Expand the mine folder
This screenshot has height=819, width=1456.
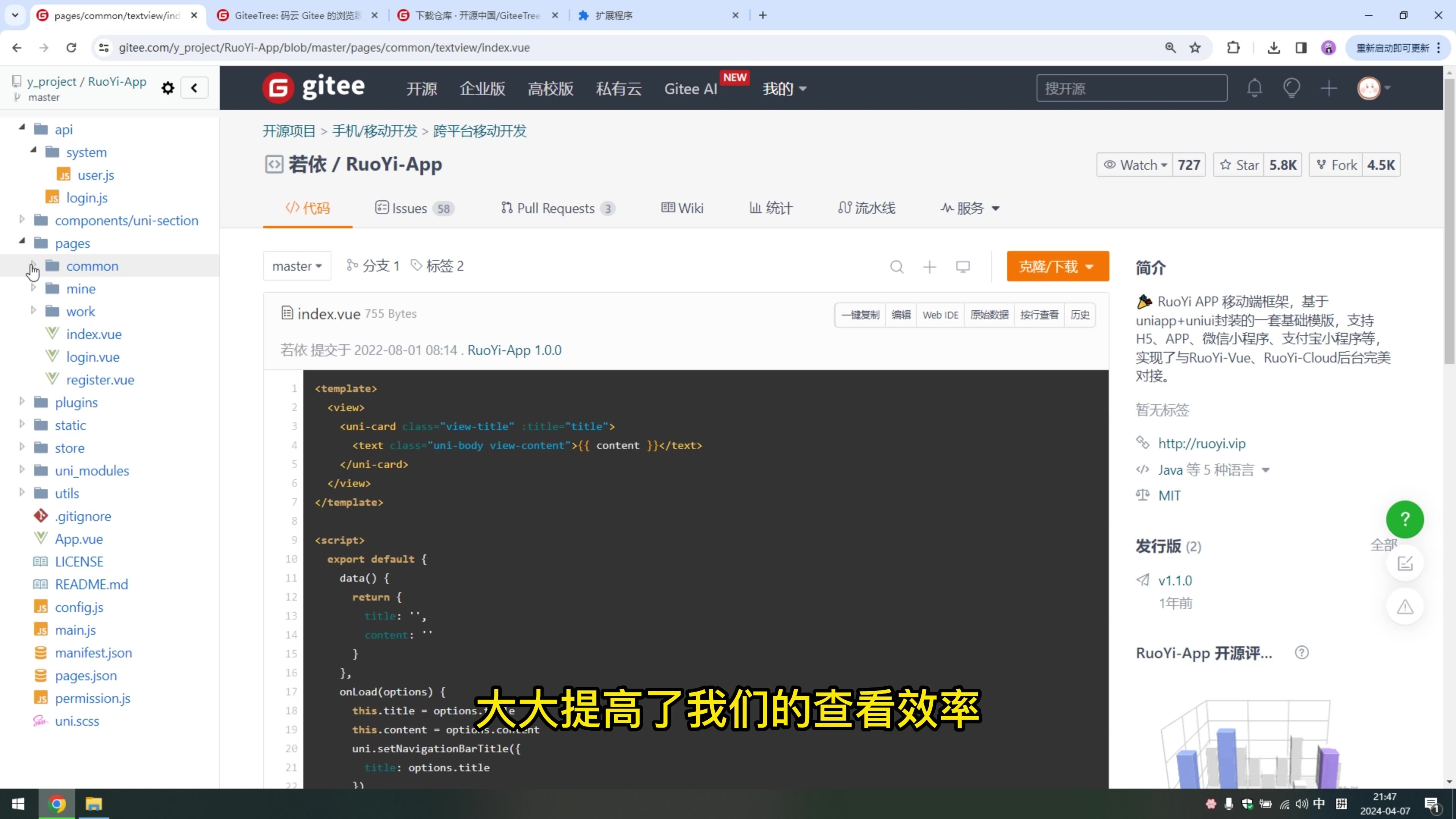(x=33, y=287)
